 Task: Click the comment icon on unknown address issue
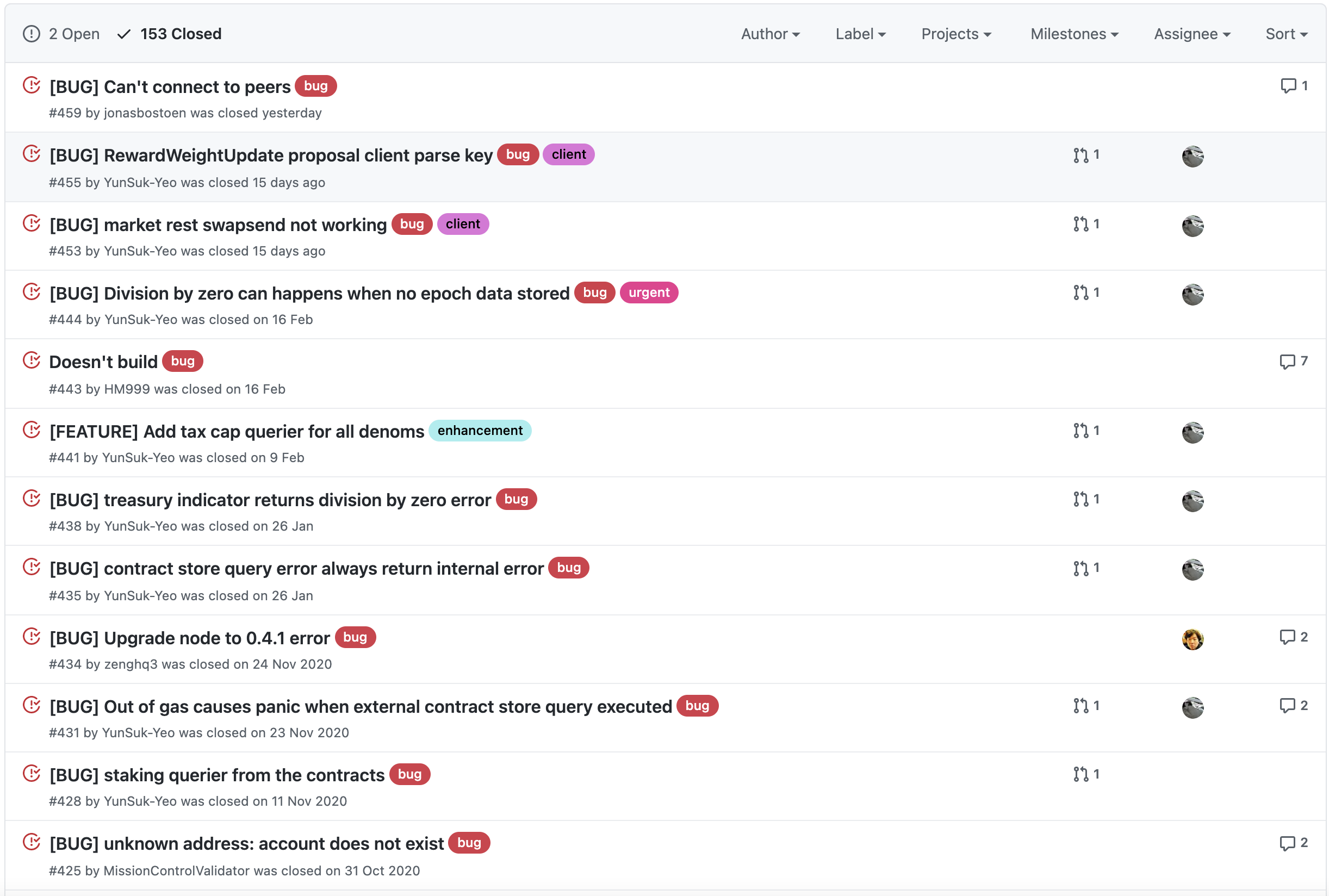point(1287,843)
